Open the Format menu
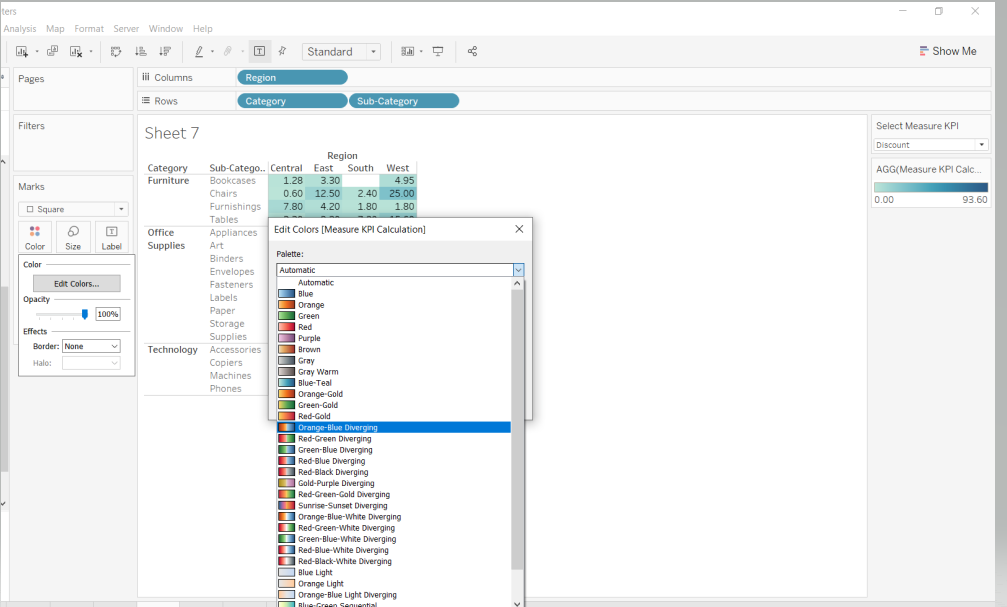 click(89, 29)
